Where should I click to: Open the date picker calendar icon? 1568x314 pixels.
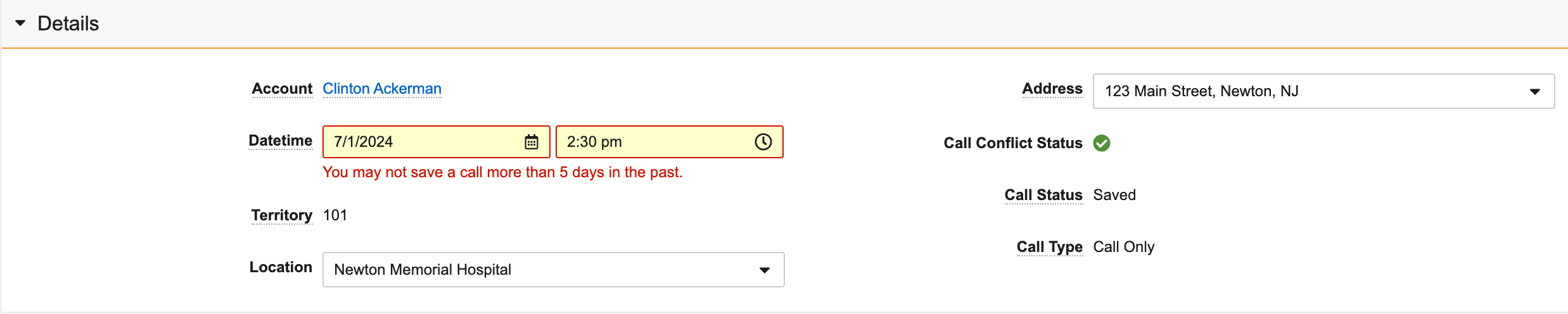click(532, 142)
